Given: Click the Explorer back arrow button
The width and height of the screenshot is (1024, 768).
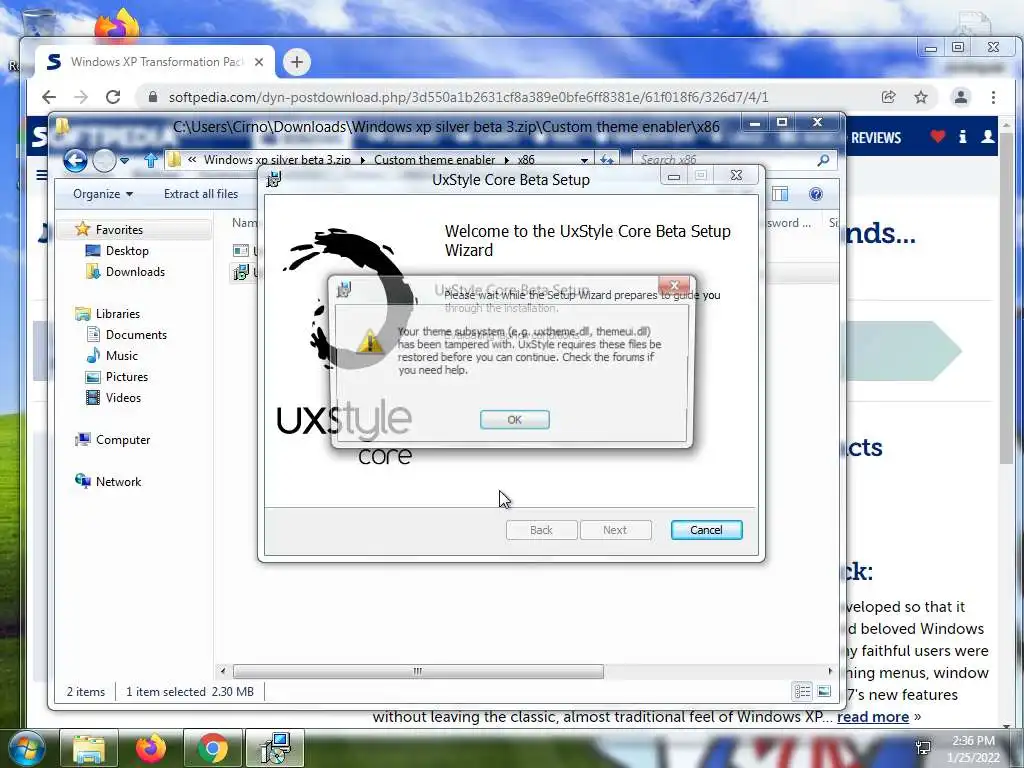Looking at the screenshot, I should point(75,160).
